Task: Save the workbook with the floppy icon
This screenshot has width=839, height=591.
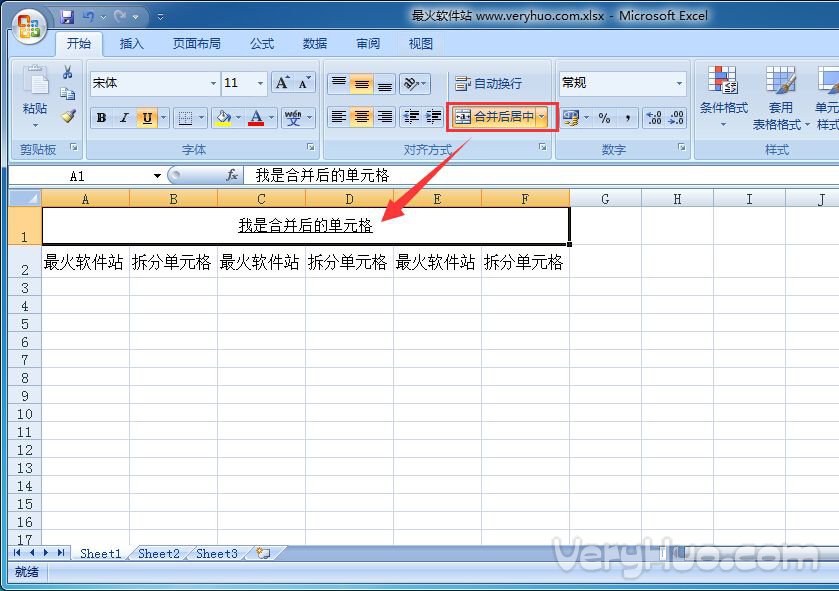Action: point(67,17)
